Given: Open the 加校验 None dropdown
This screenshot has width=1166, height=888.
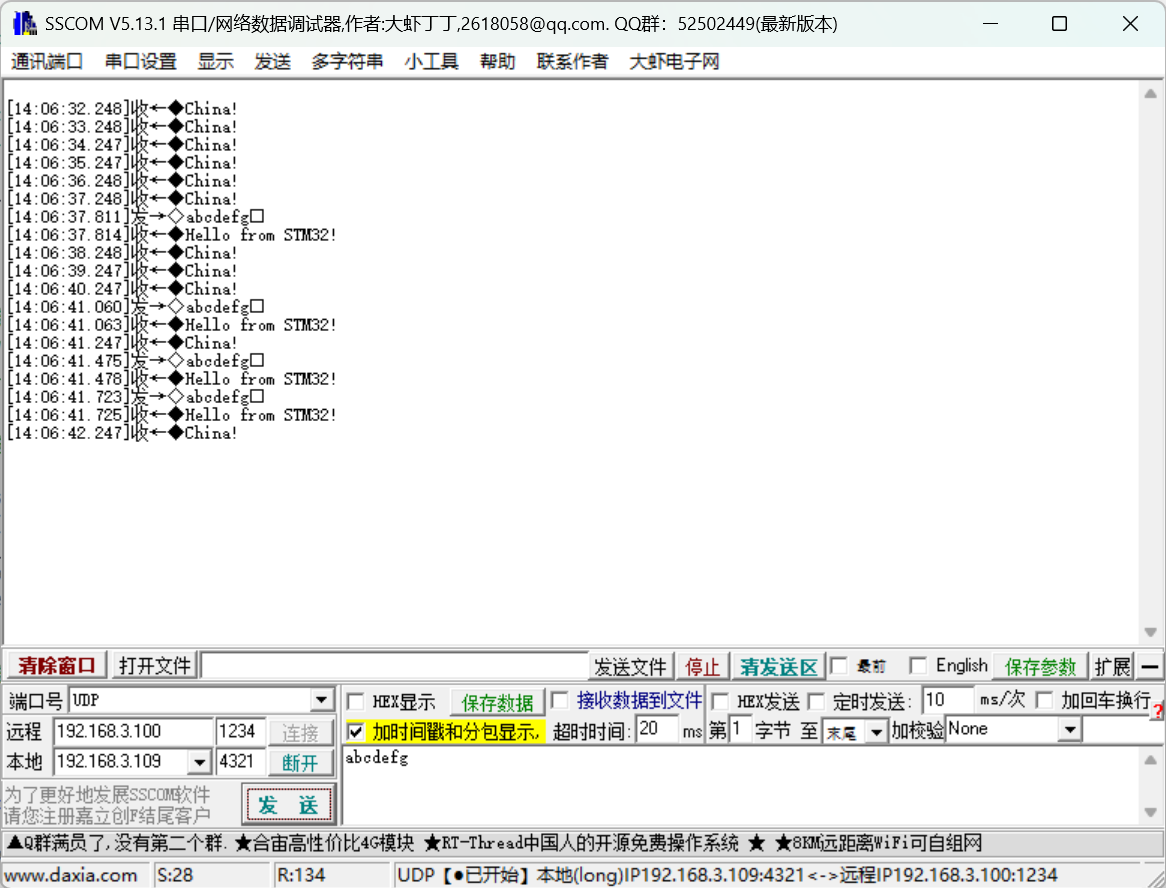Looking at the screenshot, I should click(x=1069, y=730).
